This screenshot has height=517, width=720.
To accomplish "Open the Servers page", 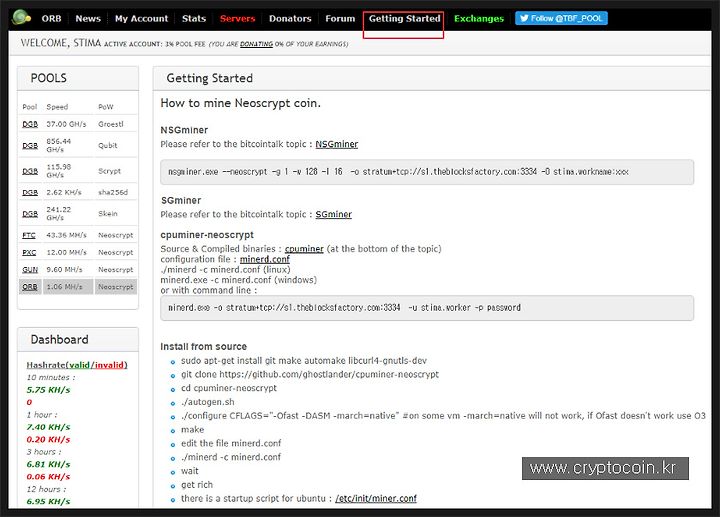I will 237,18.
